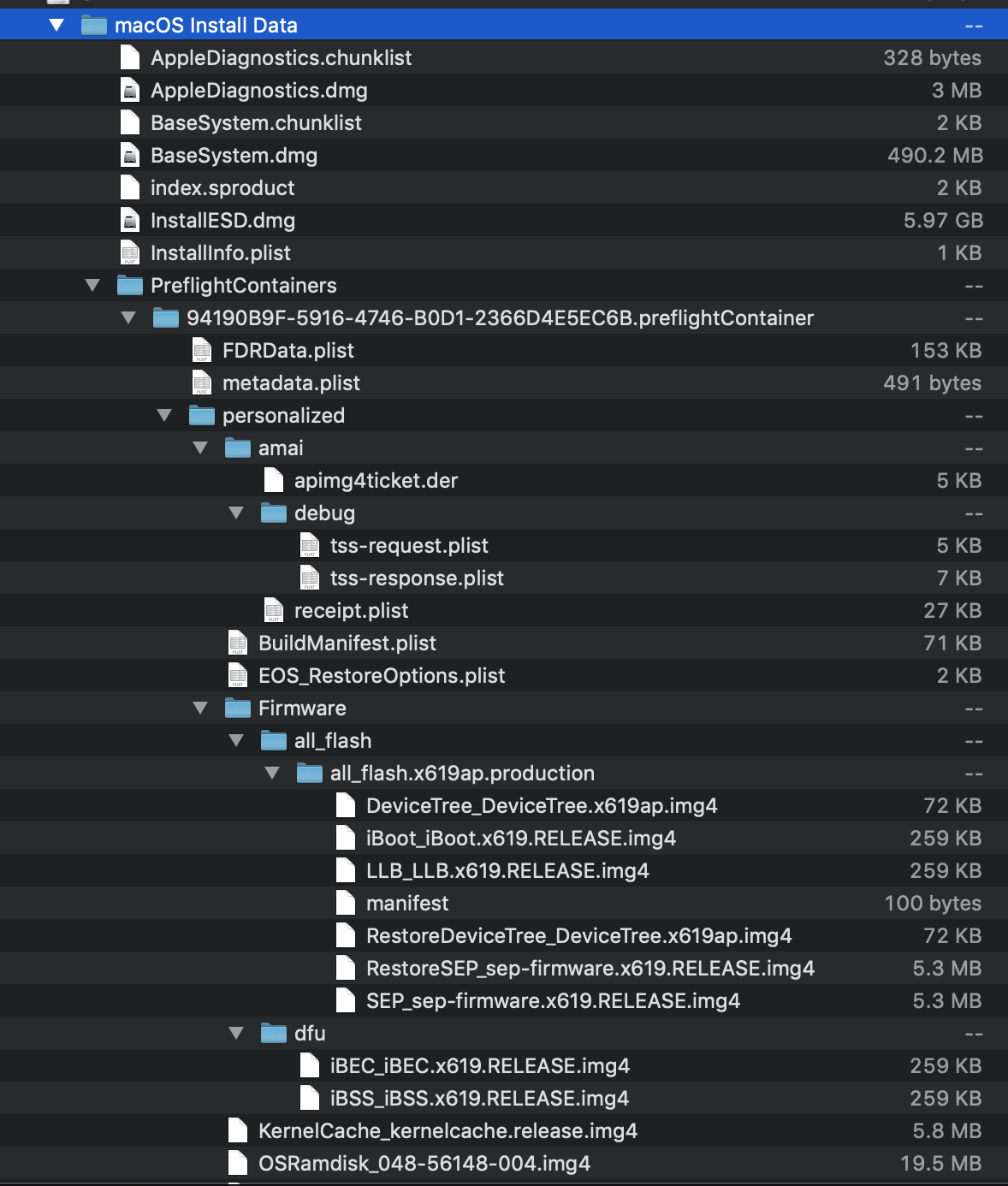
Task: Click the apimg4ticket.der file icon
Action: (274, 481)
